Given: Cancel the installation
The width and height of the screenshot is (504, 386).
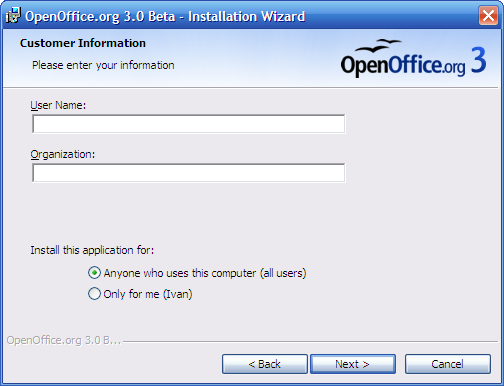Looking at the screenshot, I should 448,364.
